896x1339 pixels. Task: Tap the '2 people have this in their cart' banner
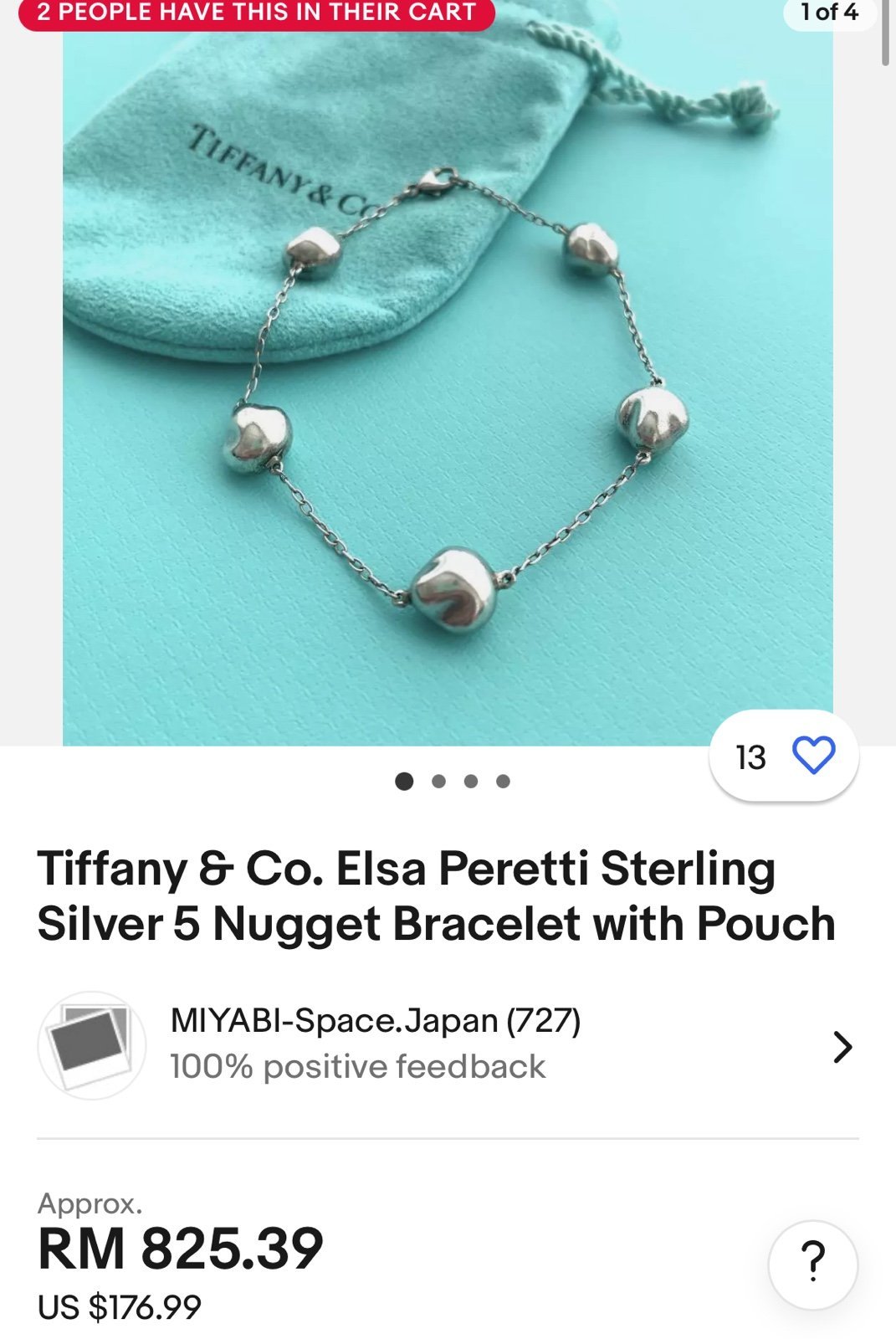(x=257, y=13)
